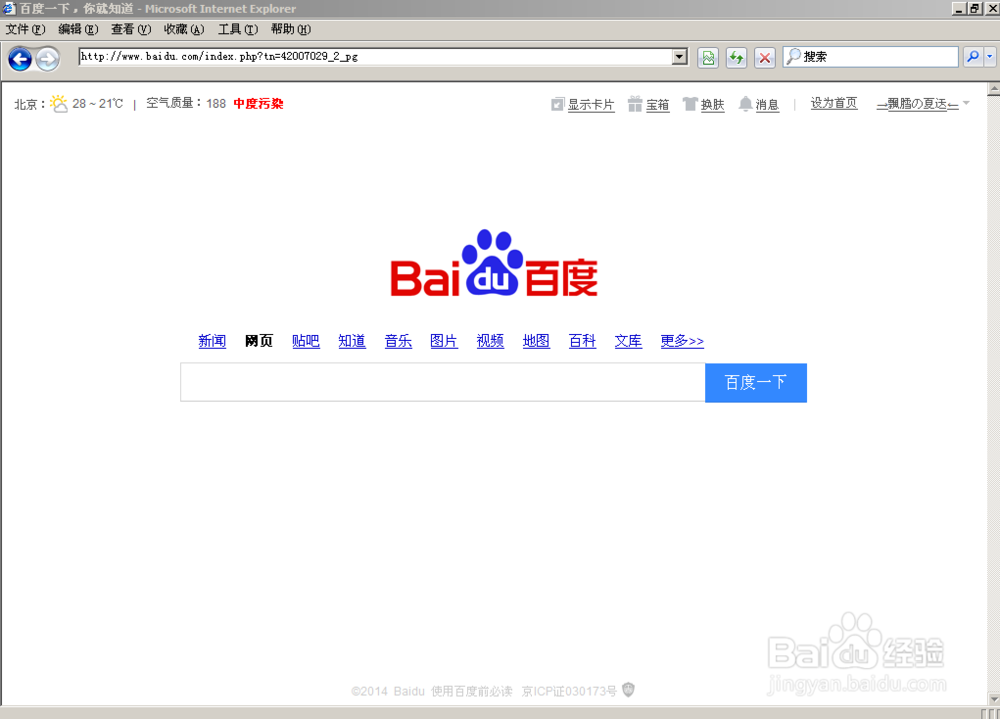Click 京ICP证030173号 footer link
The image size is (1000, 719).
[569, 691]
